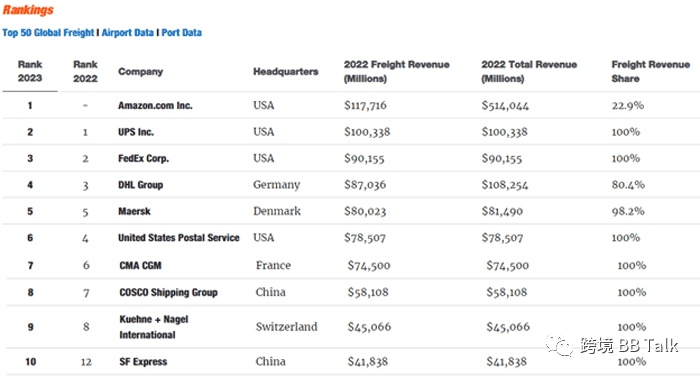The height and width of the screenshot is (377, 700).
Task: Open the Port Data link
Action: (182, 33)
